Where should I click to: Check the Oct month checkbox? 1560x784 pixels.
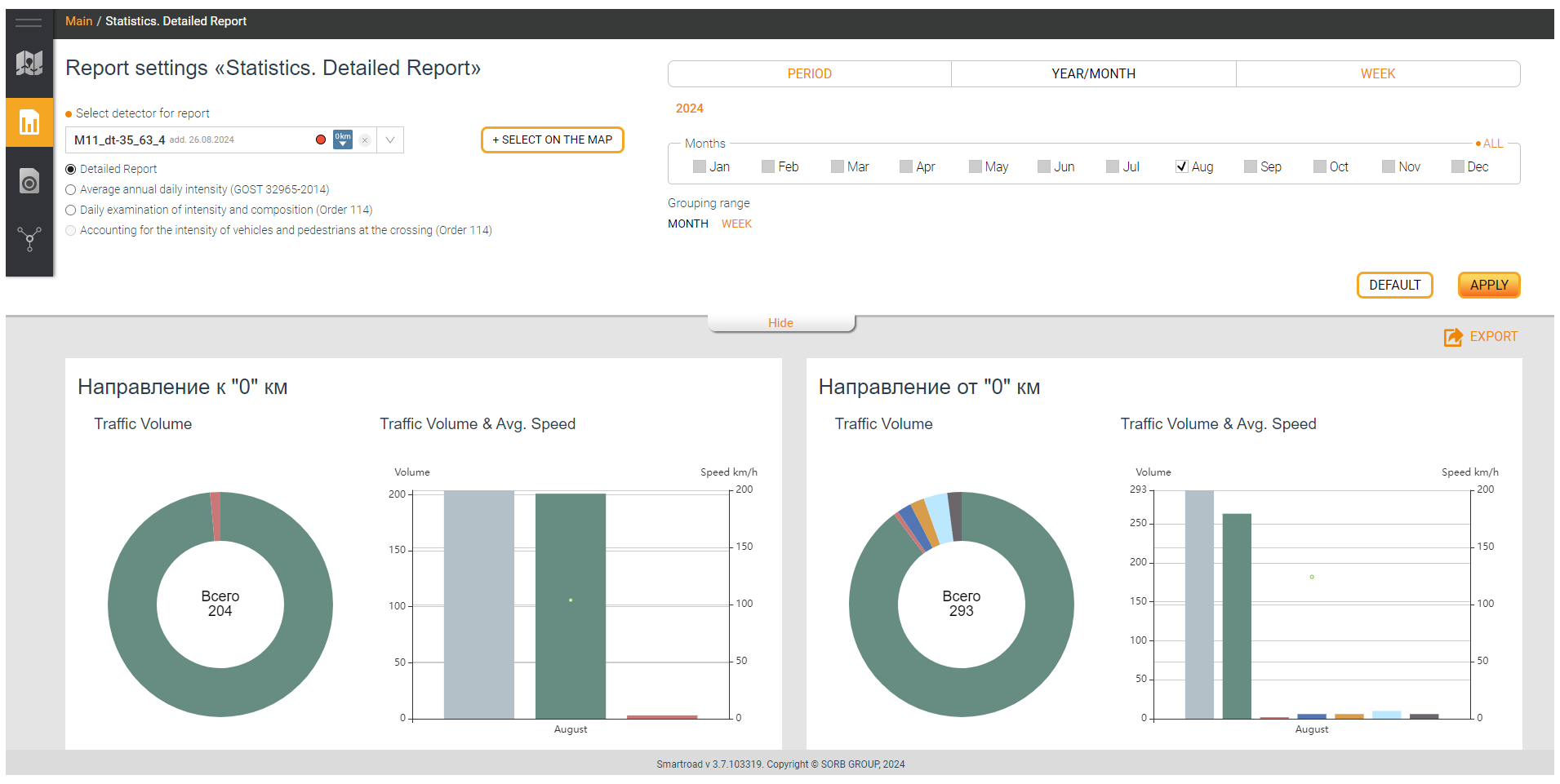(1320, 166)
